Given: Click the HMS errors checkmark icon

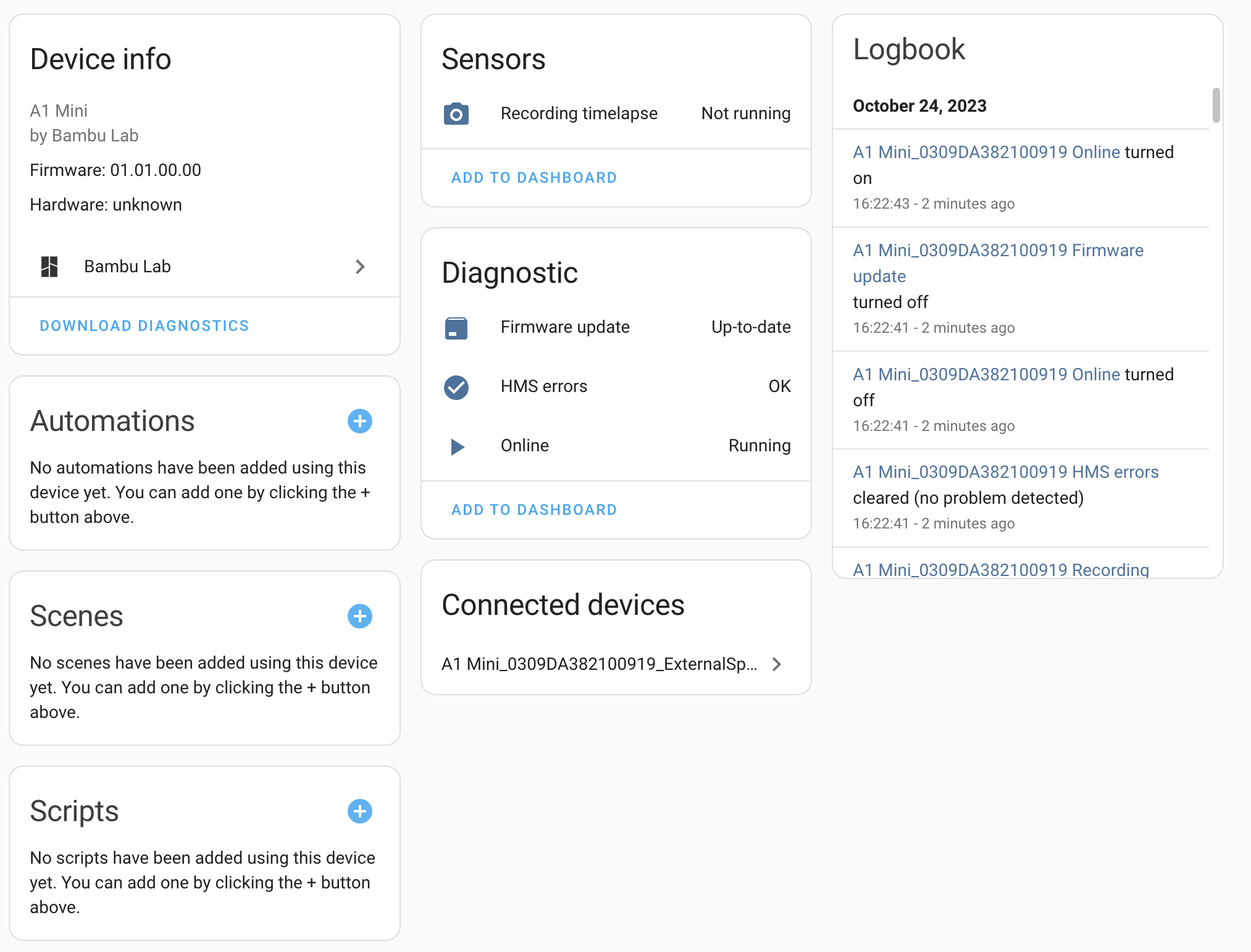Looking at the screenshot, I should point(456,387).
